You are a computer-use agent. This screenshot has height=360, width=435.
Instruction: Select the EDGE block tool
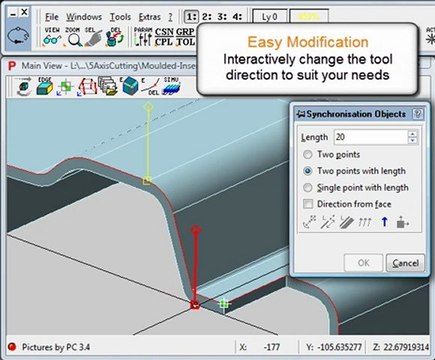(x=45, y=86)
